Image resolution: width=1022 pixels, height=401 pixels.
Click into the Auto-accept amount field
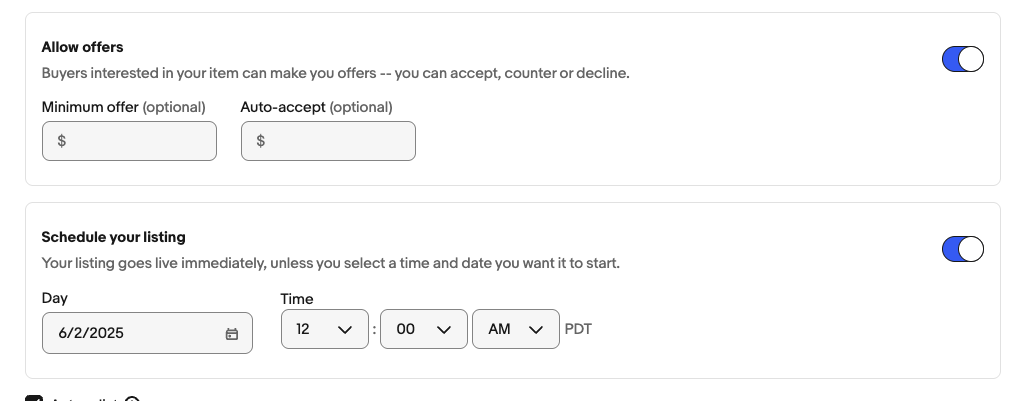click(x=328, y=141)
